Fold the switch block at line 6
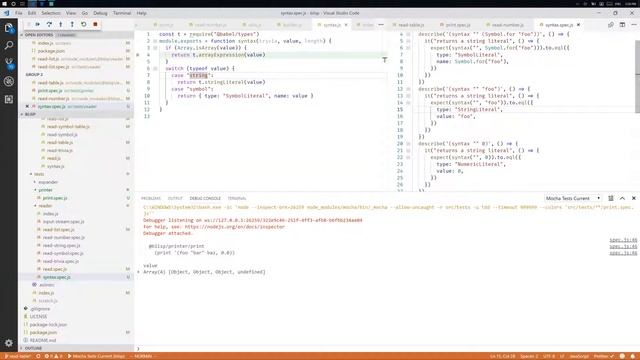 coord(155,69)
